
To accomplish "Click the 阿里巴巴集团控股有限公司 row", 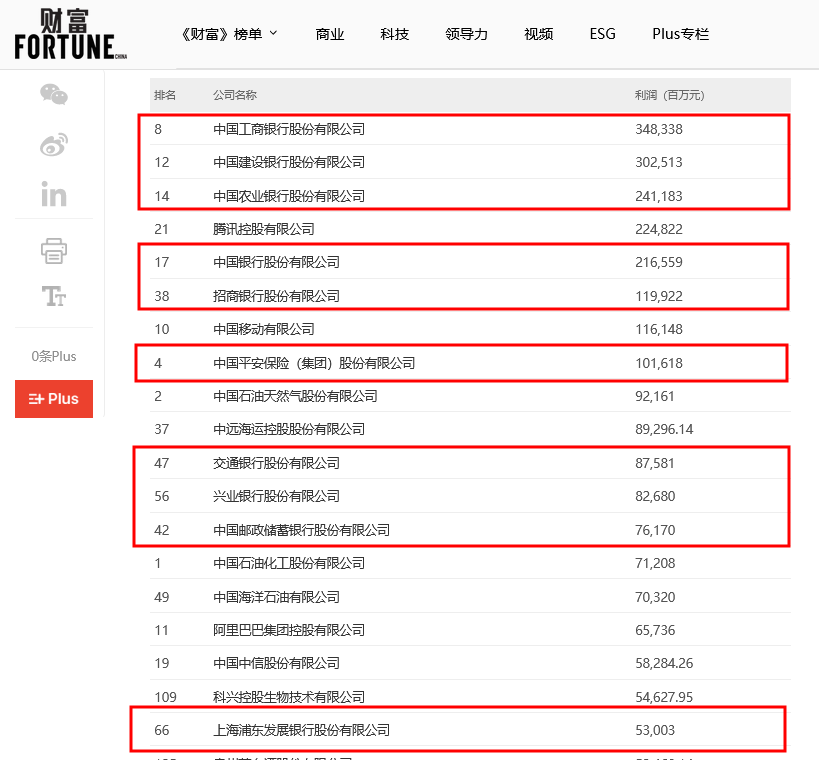I will click(x=289, y=630).
